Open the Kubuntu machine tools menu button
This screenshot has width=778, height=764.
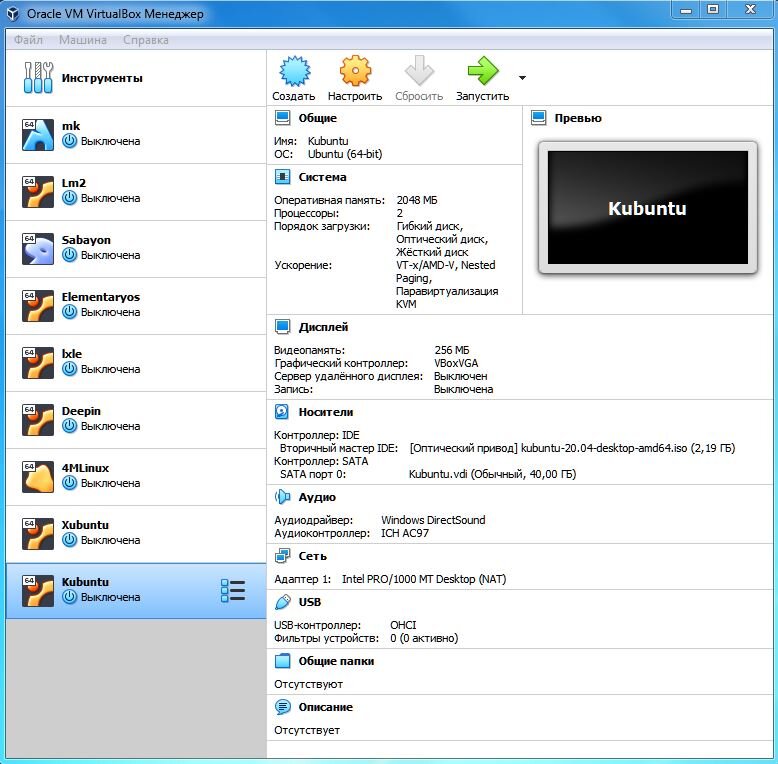click(x=233, y=591)
